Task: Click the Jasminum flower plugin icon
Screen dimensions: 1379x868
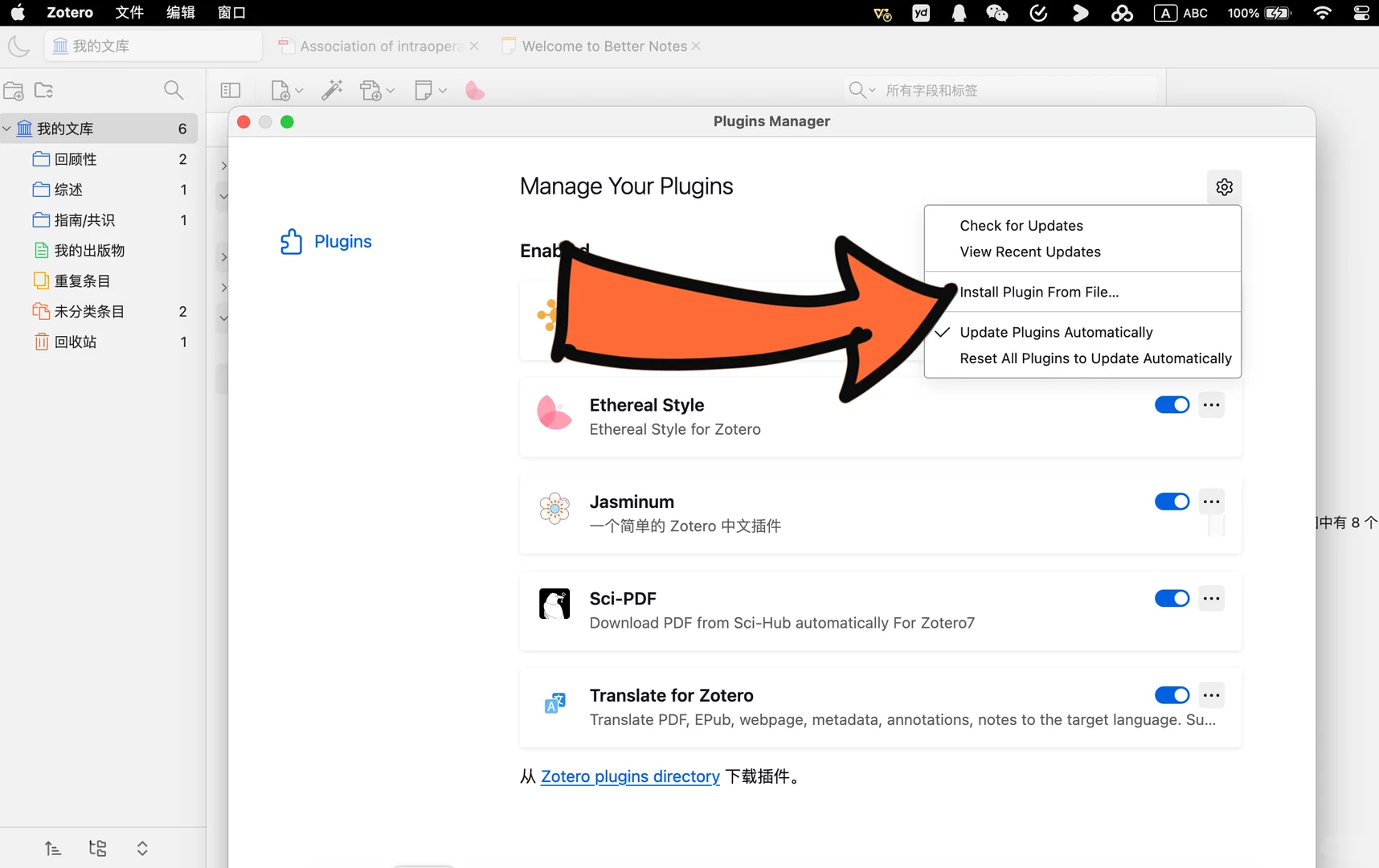Action: click(554, 509)
